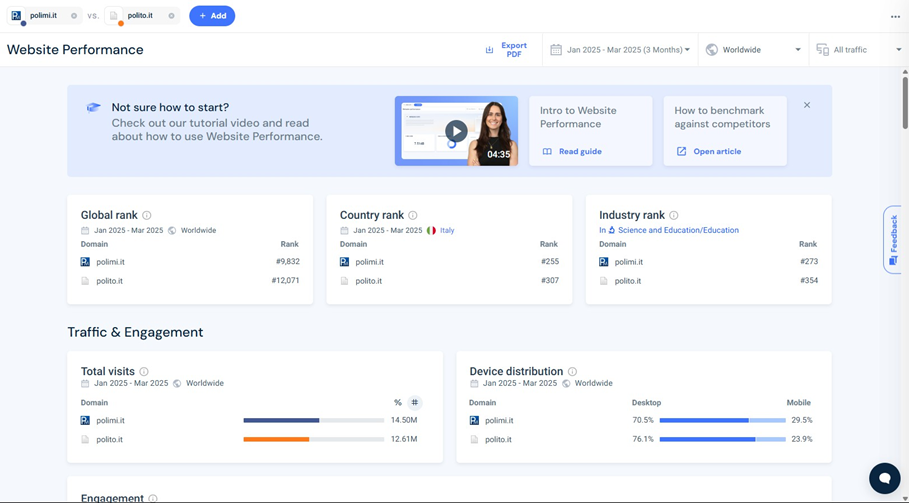
Task: Open the Science and Education/Education industry link
Action: 678,230
